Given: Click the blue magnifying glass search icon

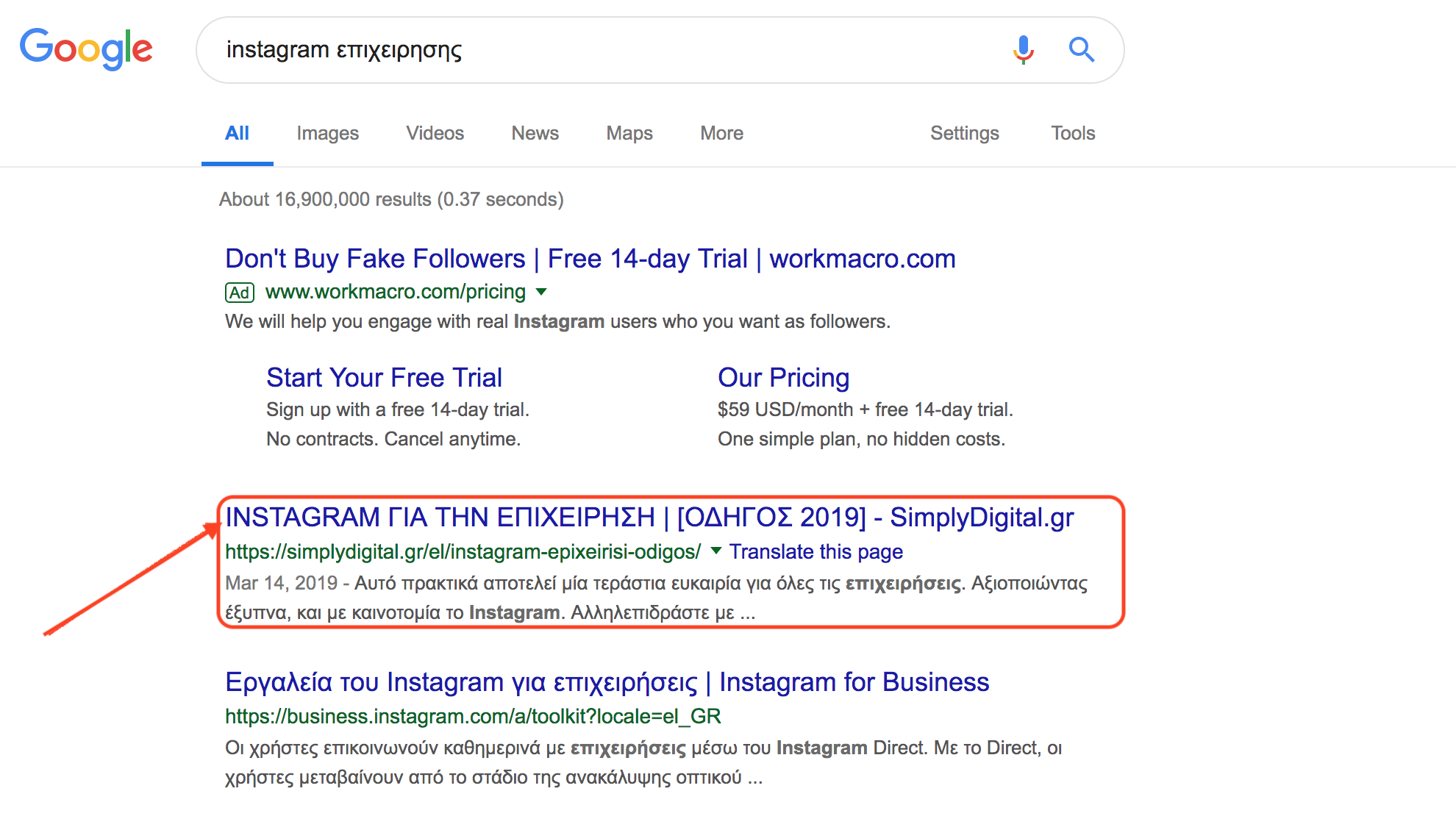Looking at the screenshot, I should pyautogui.click(x=1081, y=50).
